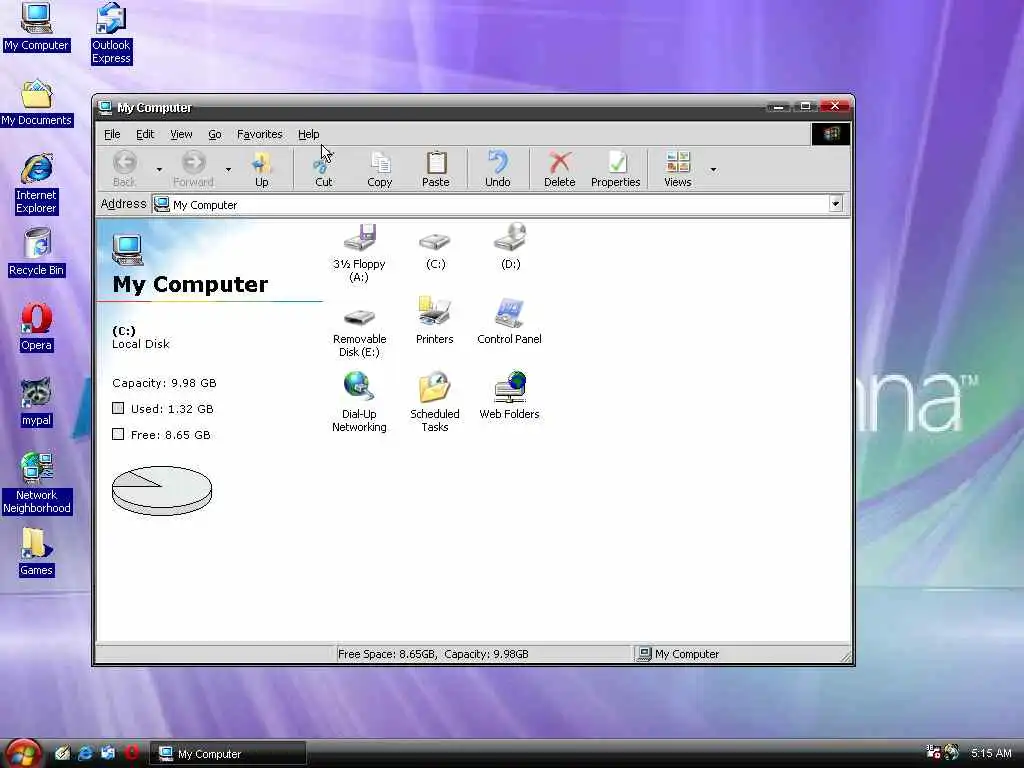Click the Undo toolbar icon
This screenshot has width=1024, height=768.
pos(498,168)
